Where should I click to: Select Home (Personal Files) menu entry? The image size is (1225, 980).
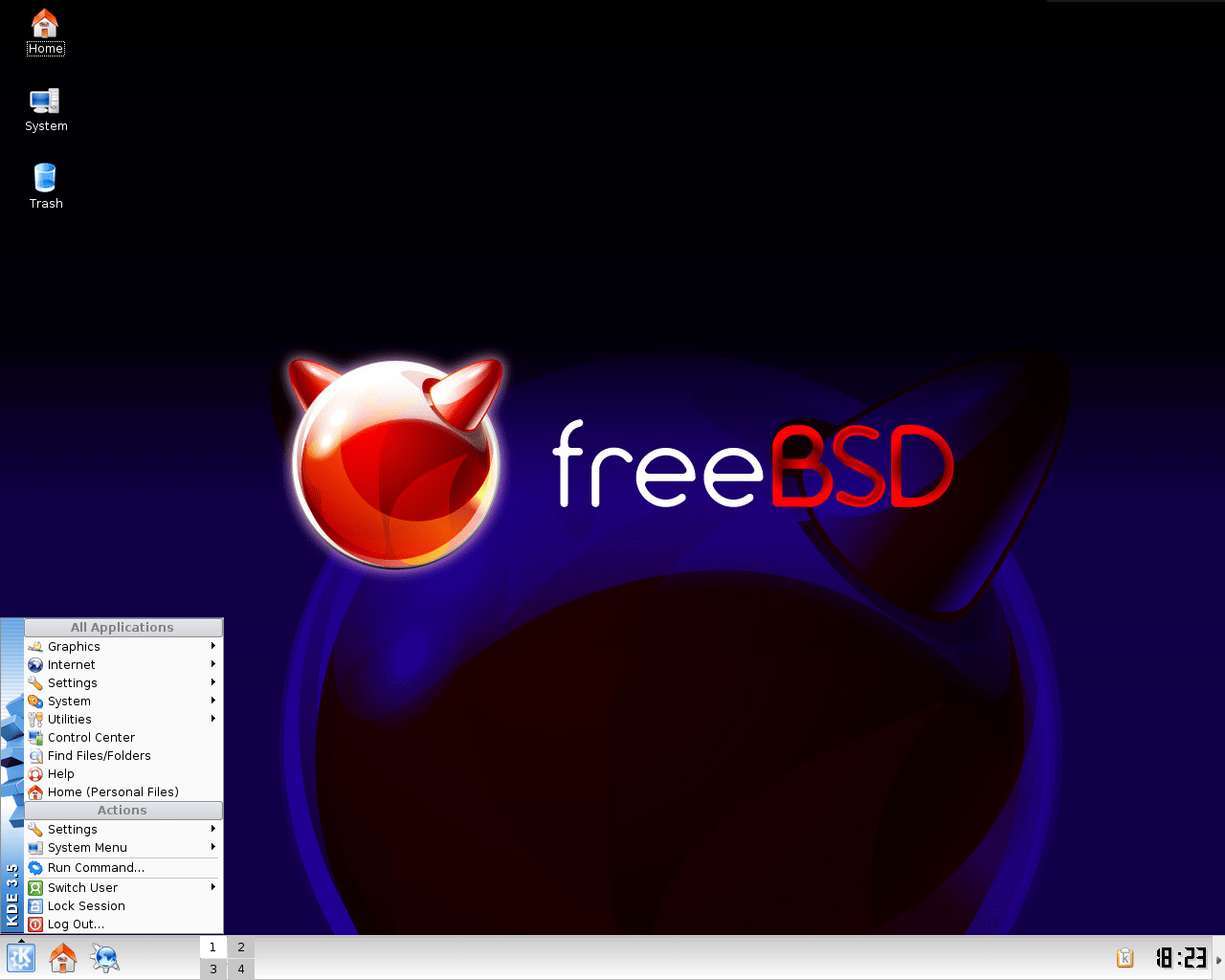point(113,791)
